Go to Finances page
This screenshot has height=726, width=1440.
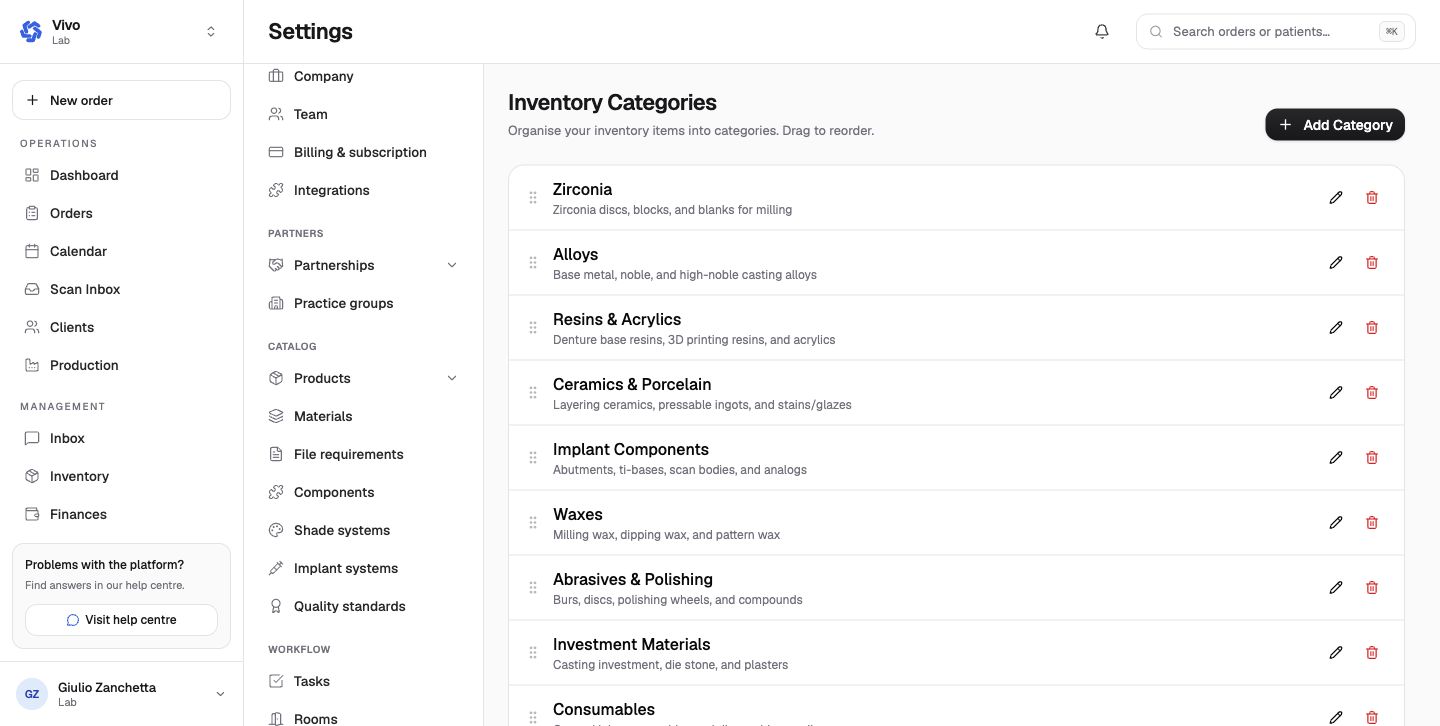click(x=121, y=514)
